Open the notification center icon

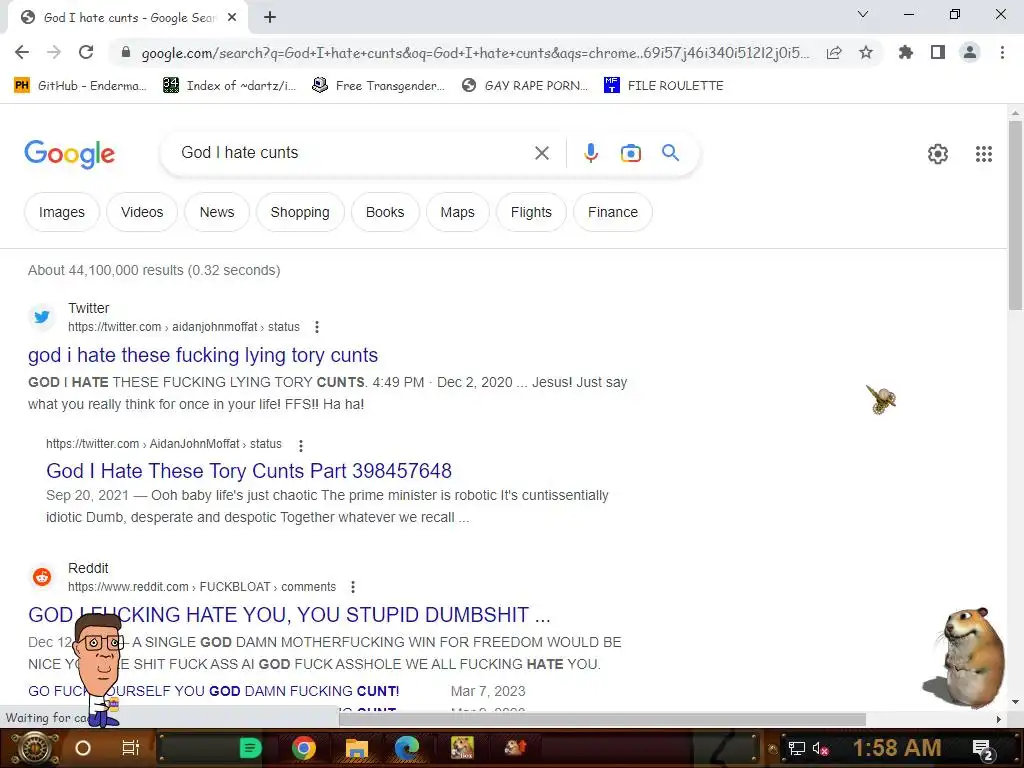click(983, 749)
